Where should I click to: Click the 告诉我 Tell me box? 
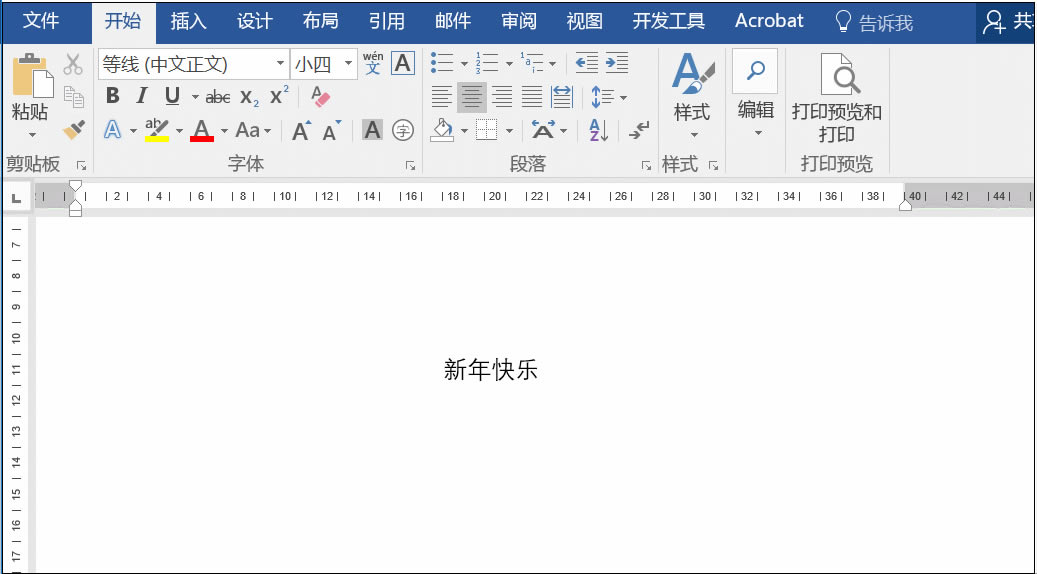pyautogui.click(x=874, y=22)
